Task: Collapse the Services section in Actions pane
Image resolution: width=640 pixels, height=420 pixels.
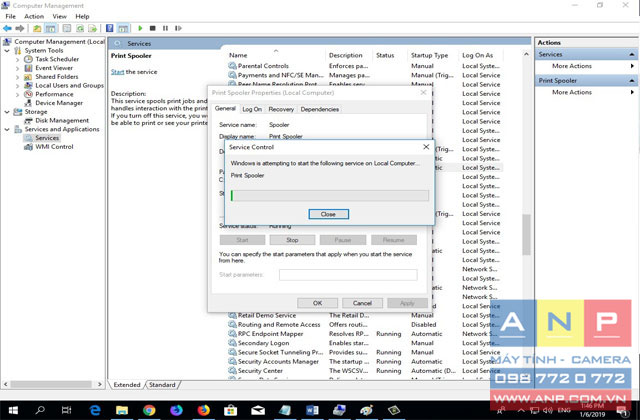Action: point(631,54)
